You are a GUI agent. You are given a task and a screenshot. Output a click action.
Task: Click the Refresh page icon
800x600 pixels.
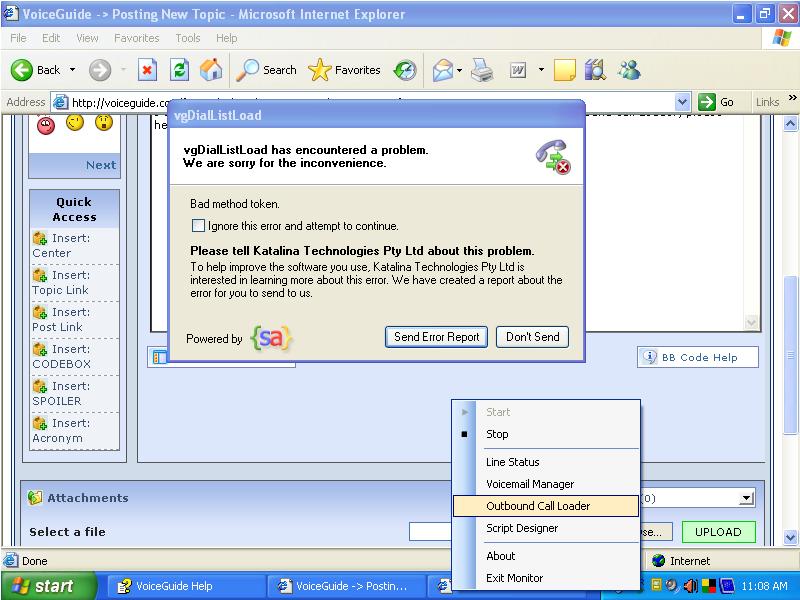(x=179, y=70)
